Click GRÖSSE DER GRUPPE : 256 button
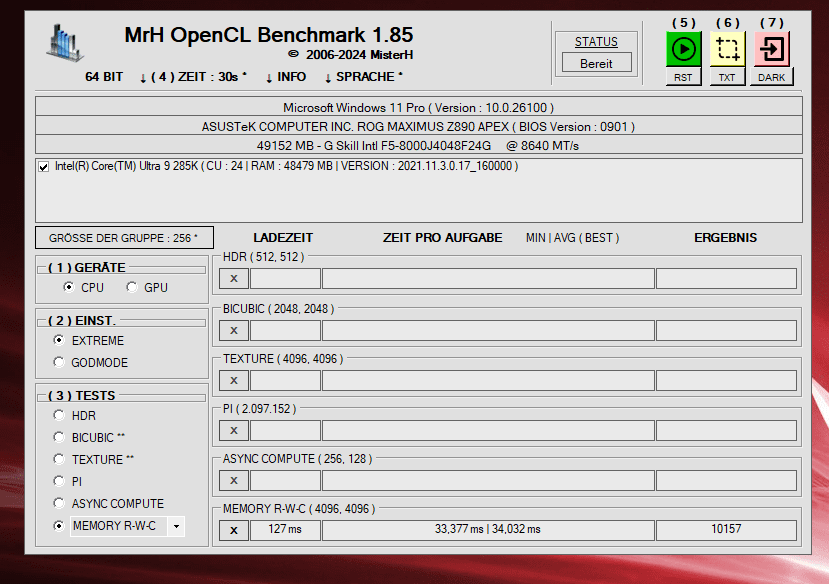The image size is (829, 584). pos(124,238)
